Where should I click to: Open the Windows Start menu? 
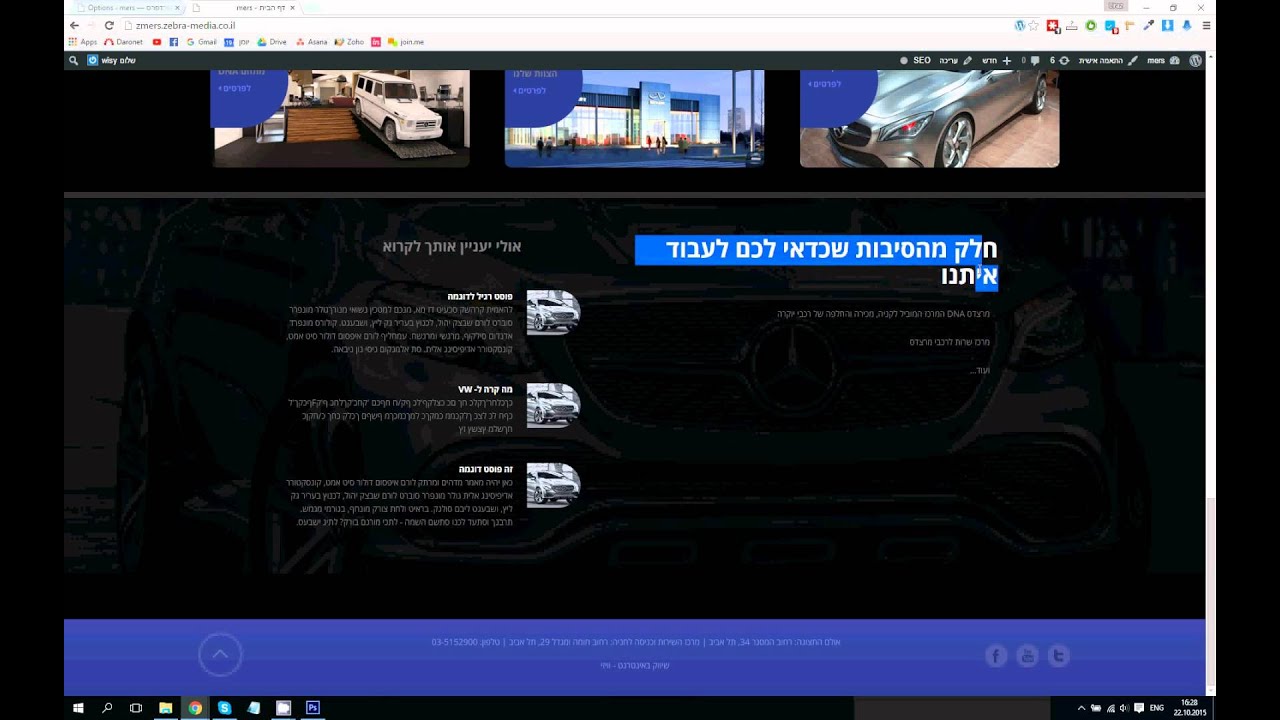pyautogui.click(x=78, y=708)
